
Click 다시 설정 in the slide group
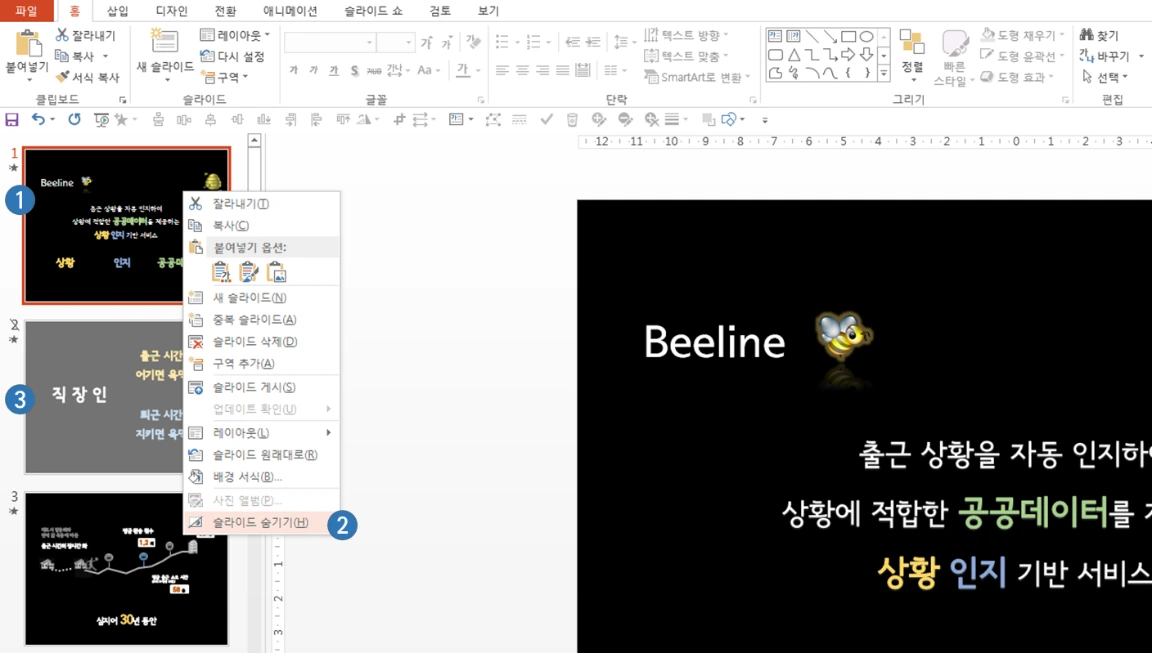pos(232,56)
